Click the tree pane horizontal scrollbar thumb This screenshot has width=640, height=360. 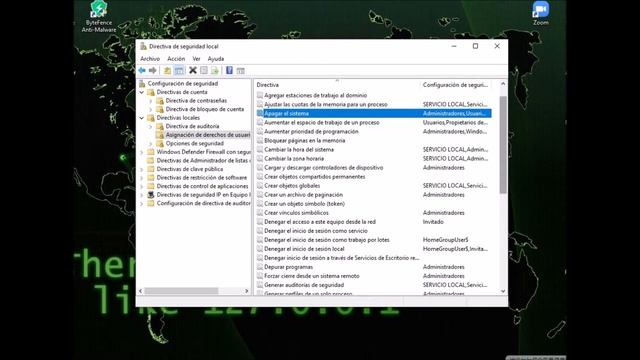181,291
